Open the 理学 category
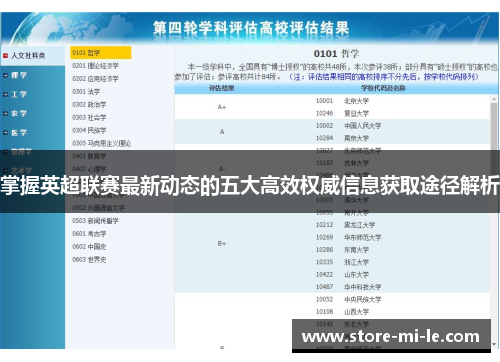The height and width of the screenshot is (362, 500). (x=19, y=75)
